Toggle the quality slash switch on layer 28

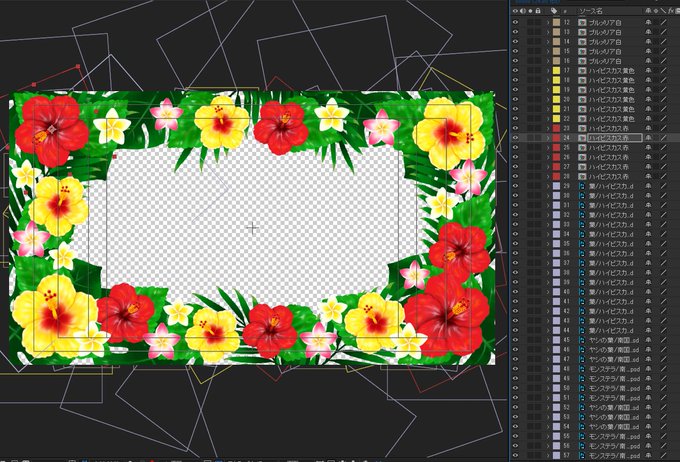coord(664,176)
